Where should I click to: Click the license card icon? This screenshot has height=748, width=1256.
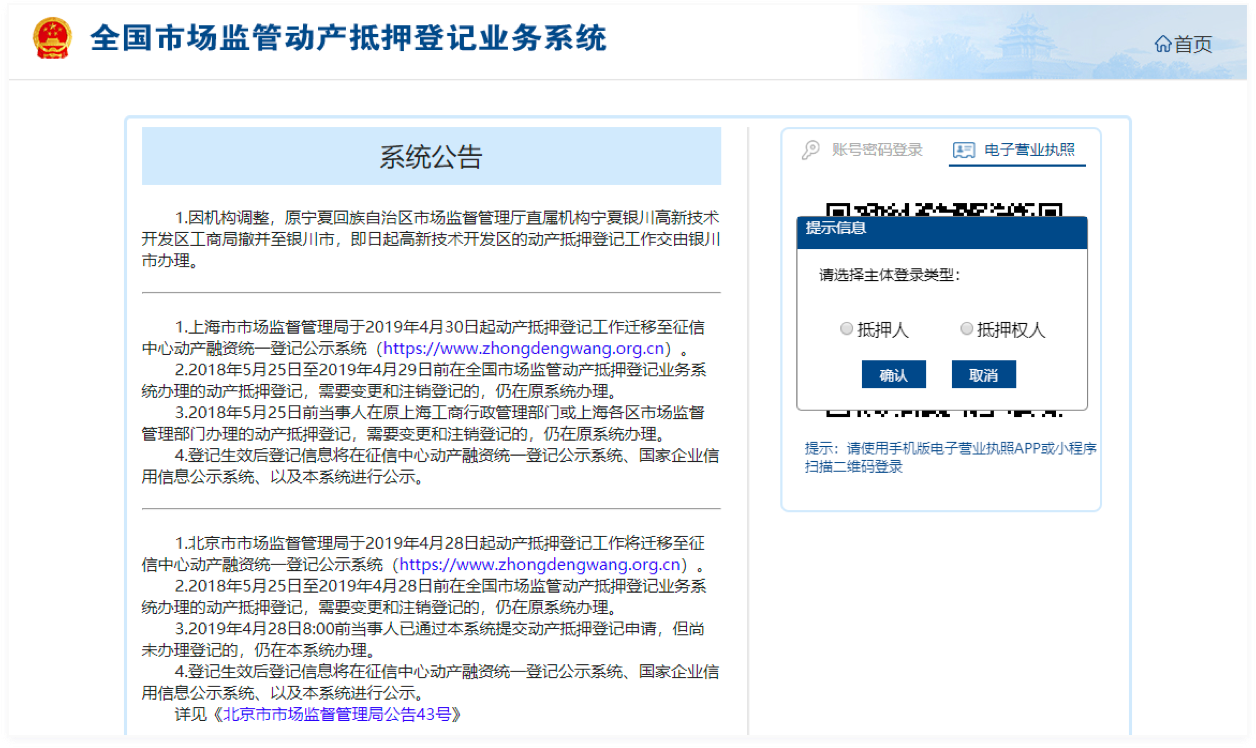[964, 150]
